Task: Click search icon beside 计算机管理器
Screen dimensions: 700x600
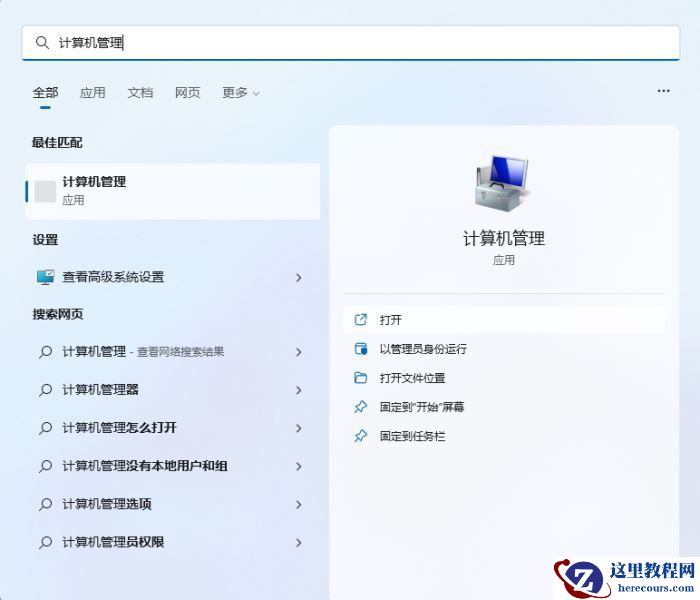Action: tap(45, 390)
